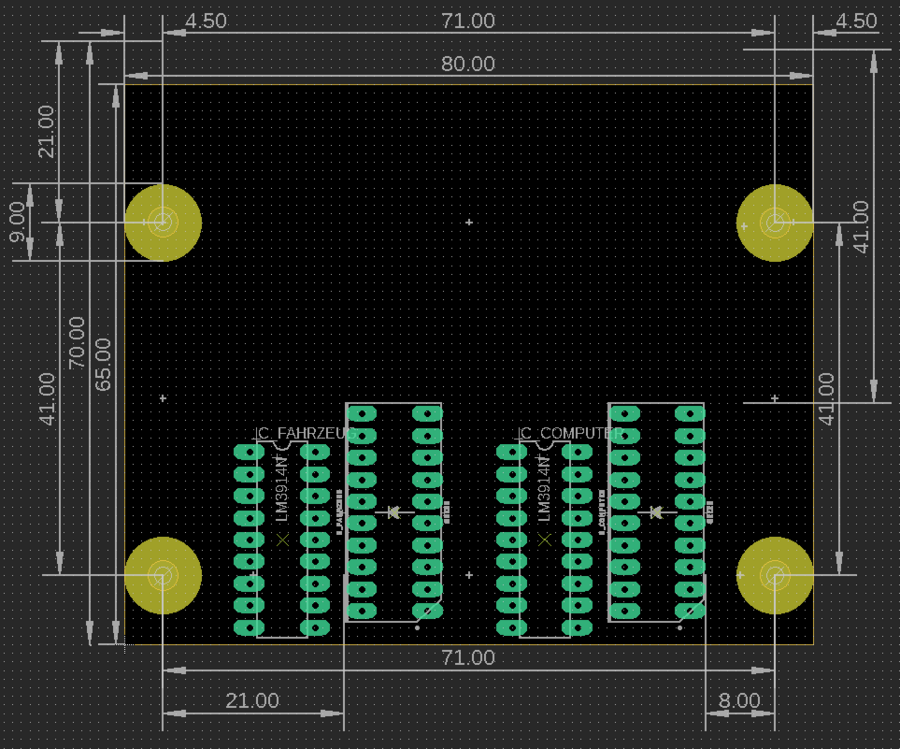Click the crosshair marker at the top center of the board
This screenshot has height=749, width=900.
469,222
